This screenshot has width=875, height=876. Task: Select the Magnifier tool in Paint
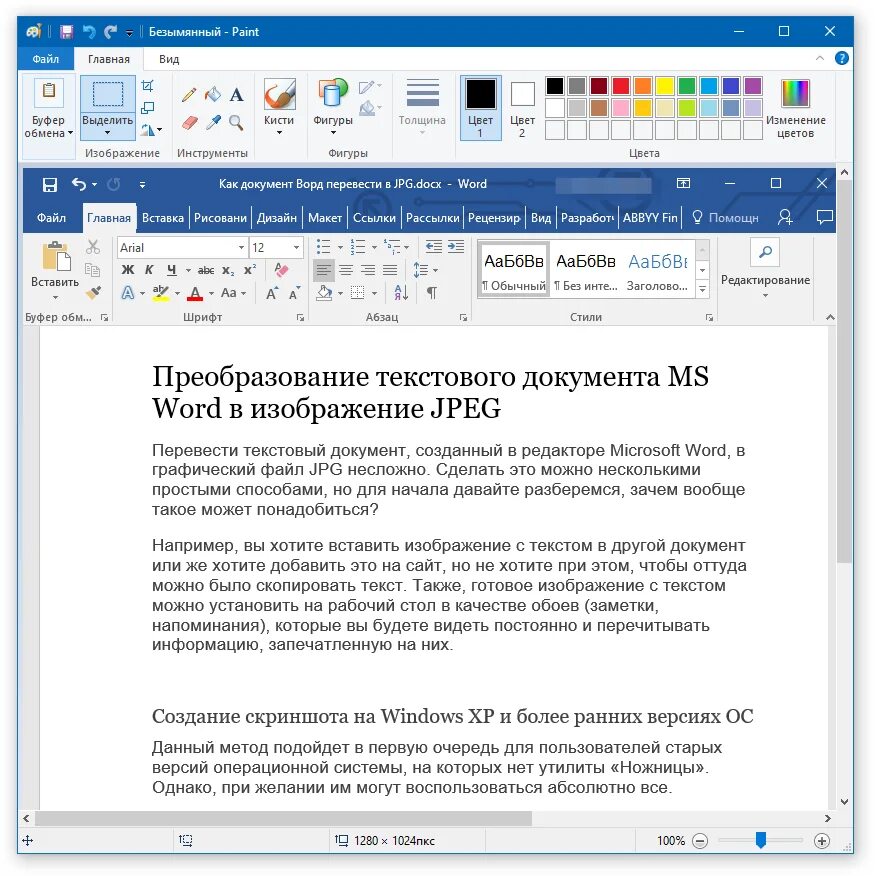pos(236,122)
